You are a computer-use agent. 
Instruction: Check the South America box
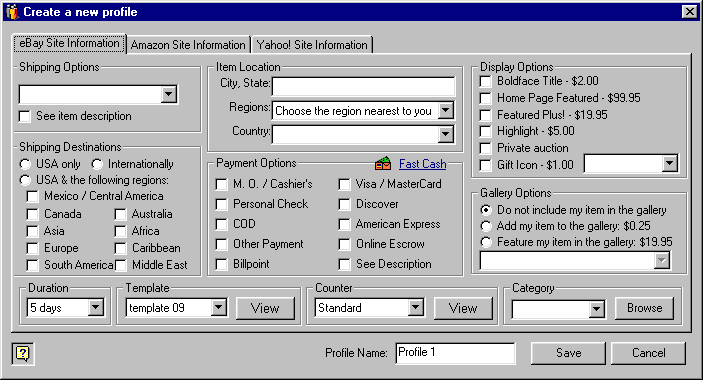32,265
